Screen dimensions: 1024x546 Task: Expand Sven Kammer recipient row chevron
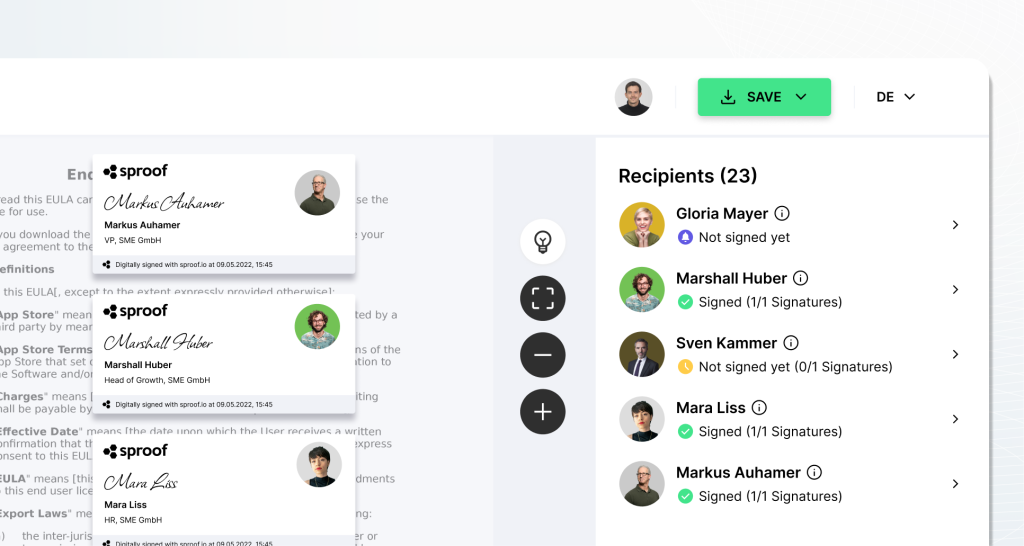(955, 354)
